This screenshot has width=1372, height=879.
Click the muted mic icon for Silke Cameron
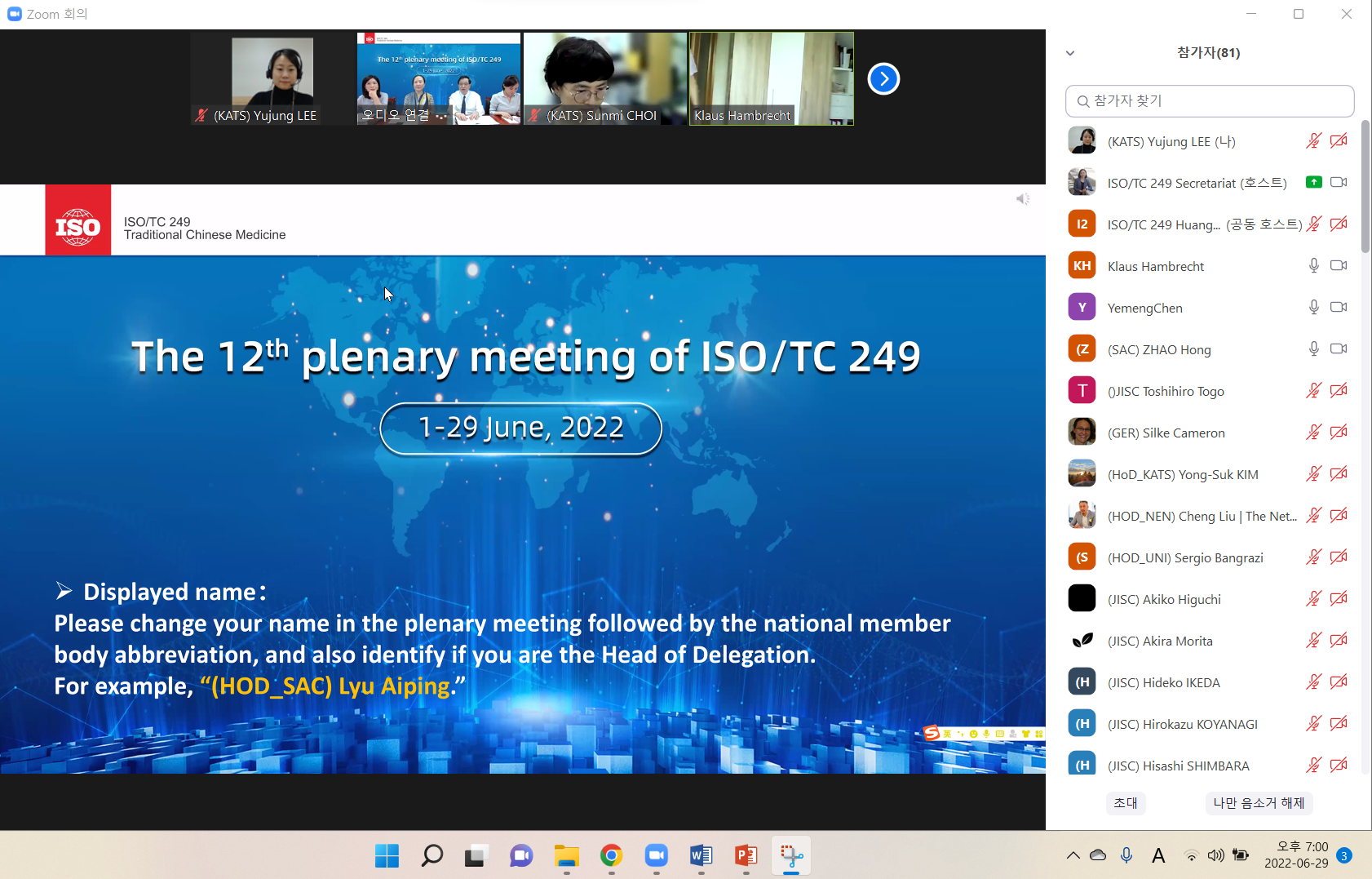(x=1313, y=433)
